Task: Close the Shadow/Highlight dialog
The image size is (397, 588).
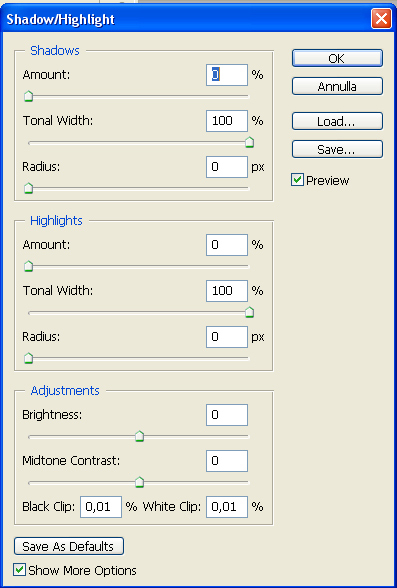Action: tap(381, 18)
